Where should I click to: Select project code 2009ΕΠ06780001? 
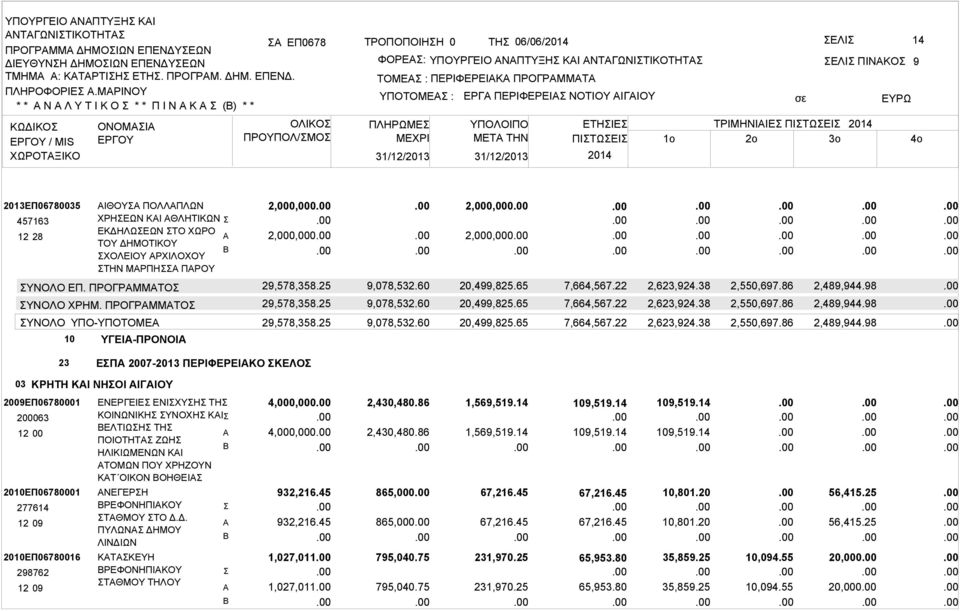click(42, 402)
